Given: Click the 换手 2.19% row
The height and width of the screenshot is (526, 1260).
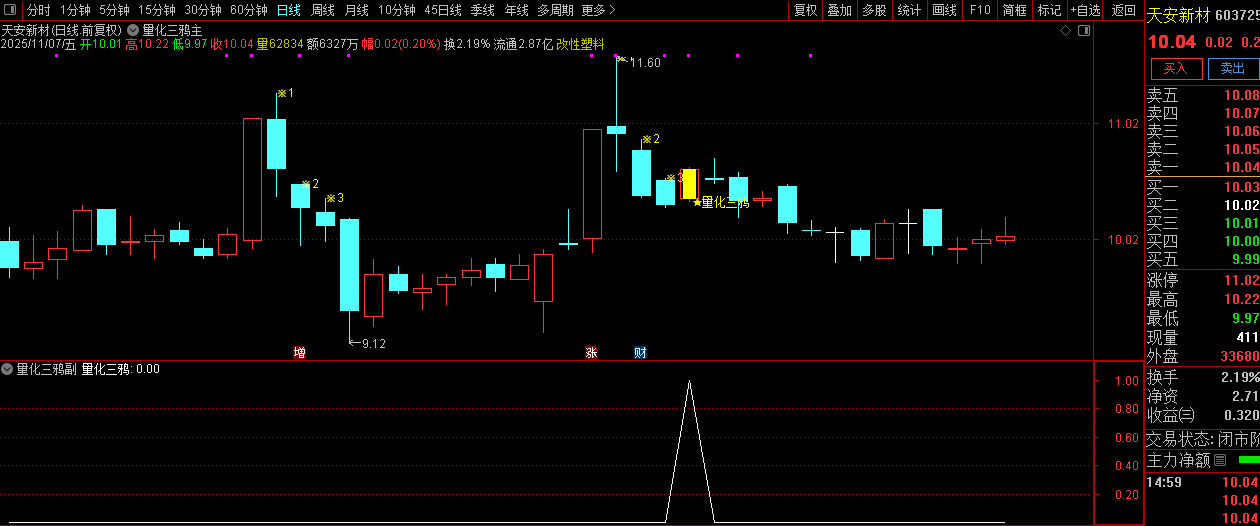Looking at the screenshot, I should pos(1203,377).
